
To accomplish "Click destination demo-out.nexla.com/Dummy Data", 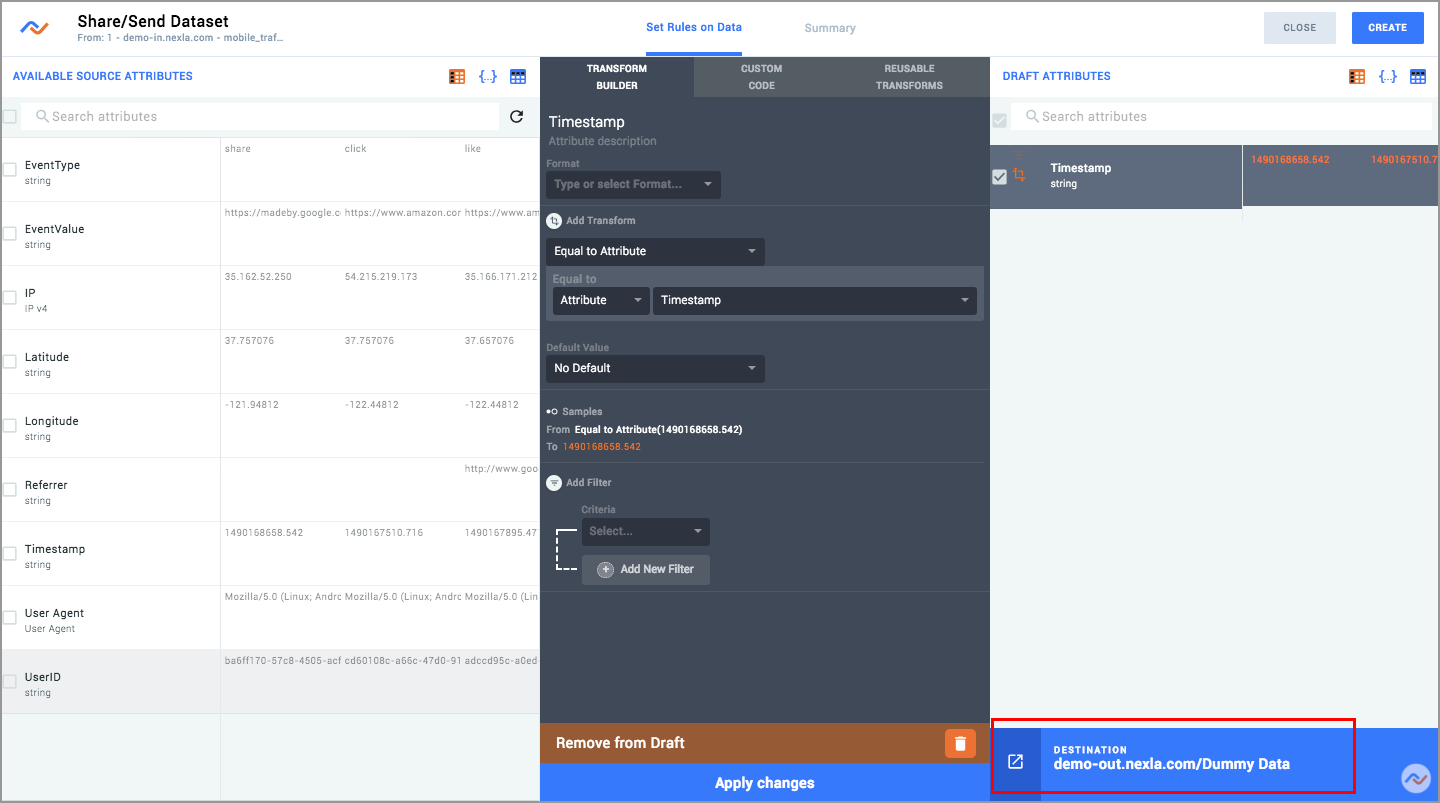I will click(1171, 764).
